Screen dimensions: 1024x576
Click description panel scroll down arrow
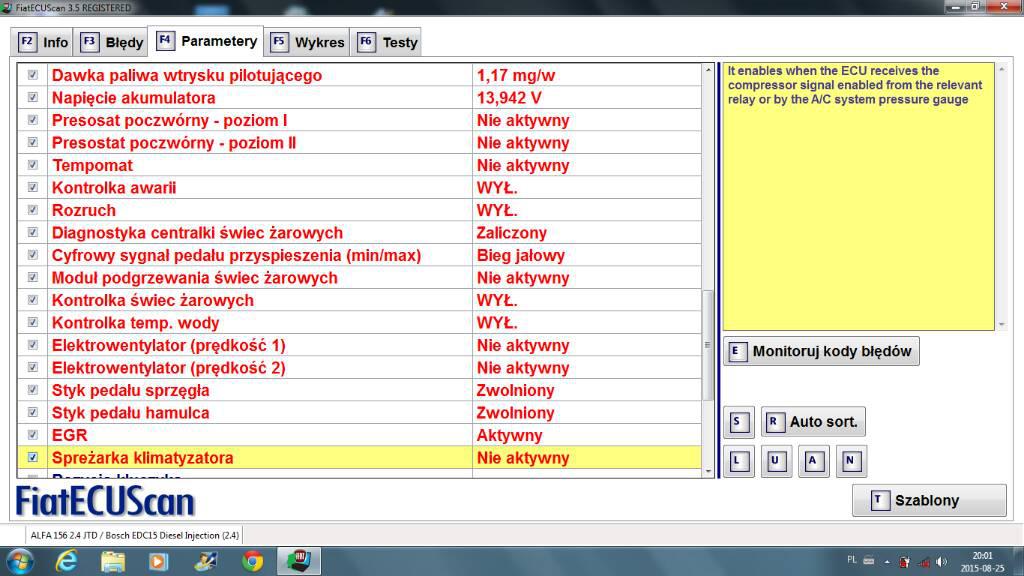click(1002, 325)
